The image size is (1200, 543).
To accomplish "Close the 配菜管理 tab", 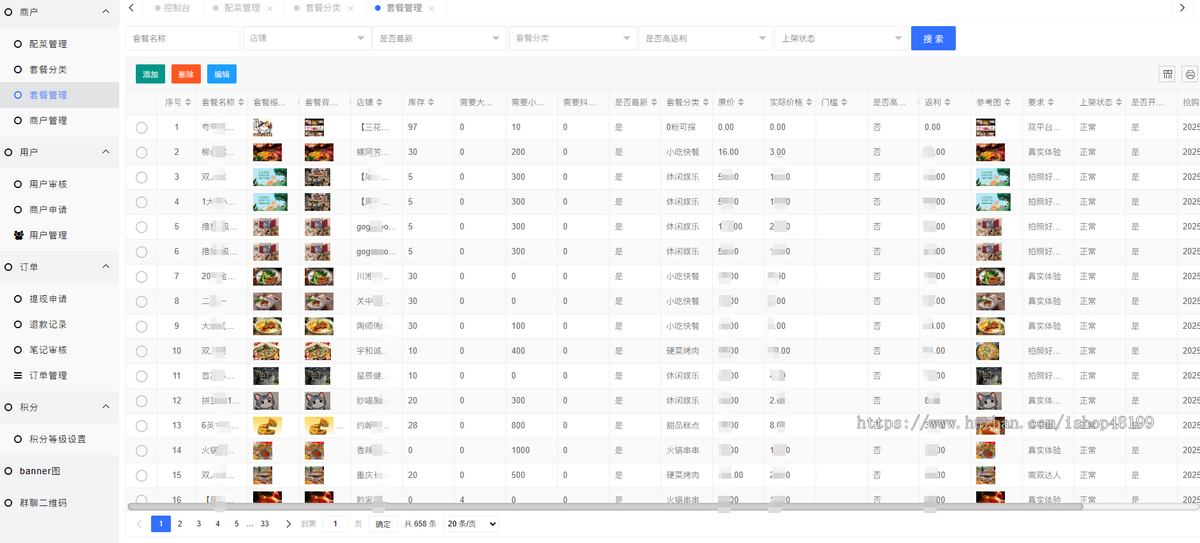I will 270,8.
